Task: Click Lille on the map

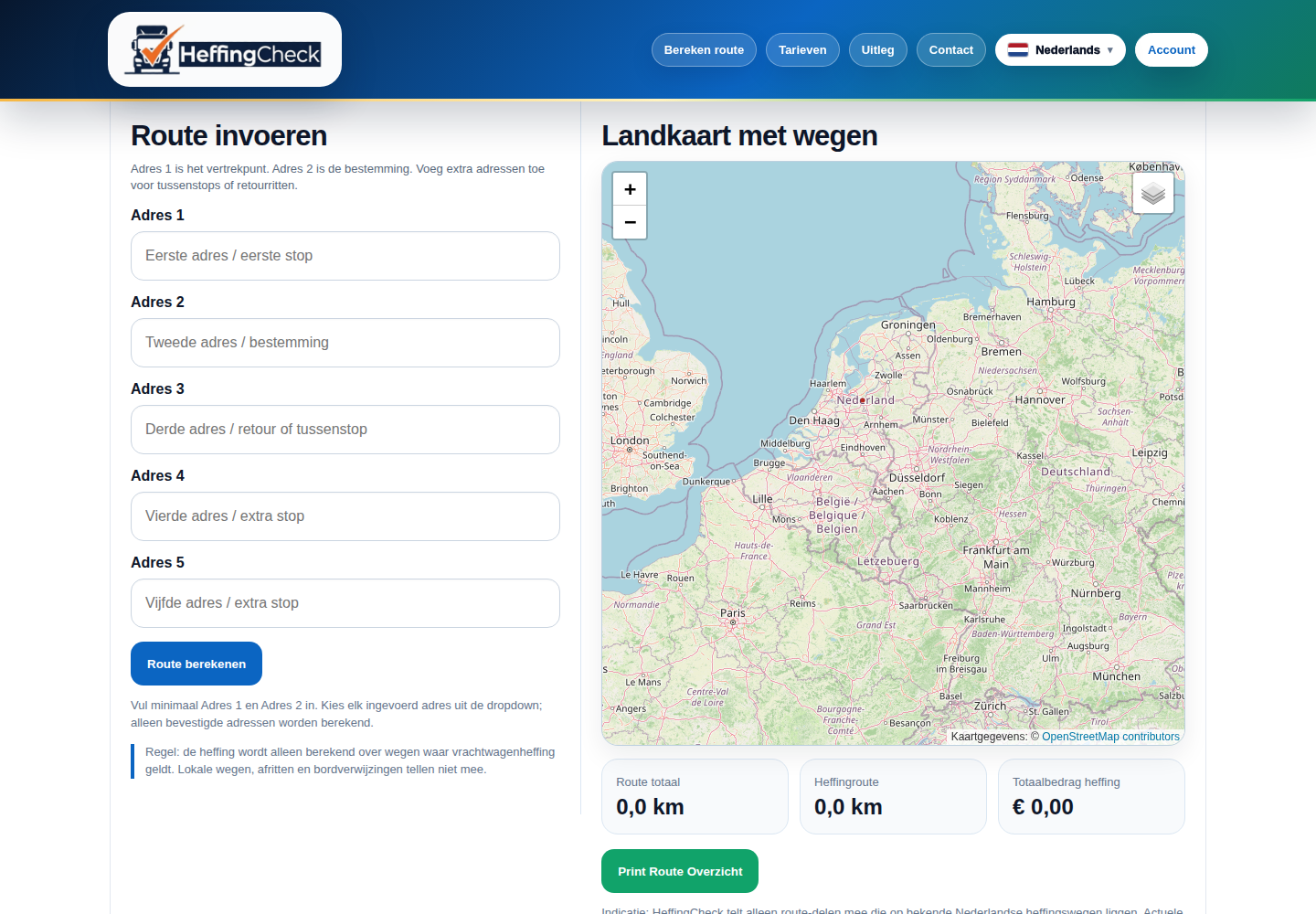Action: (x=762, y=499)
